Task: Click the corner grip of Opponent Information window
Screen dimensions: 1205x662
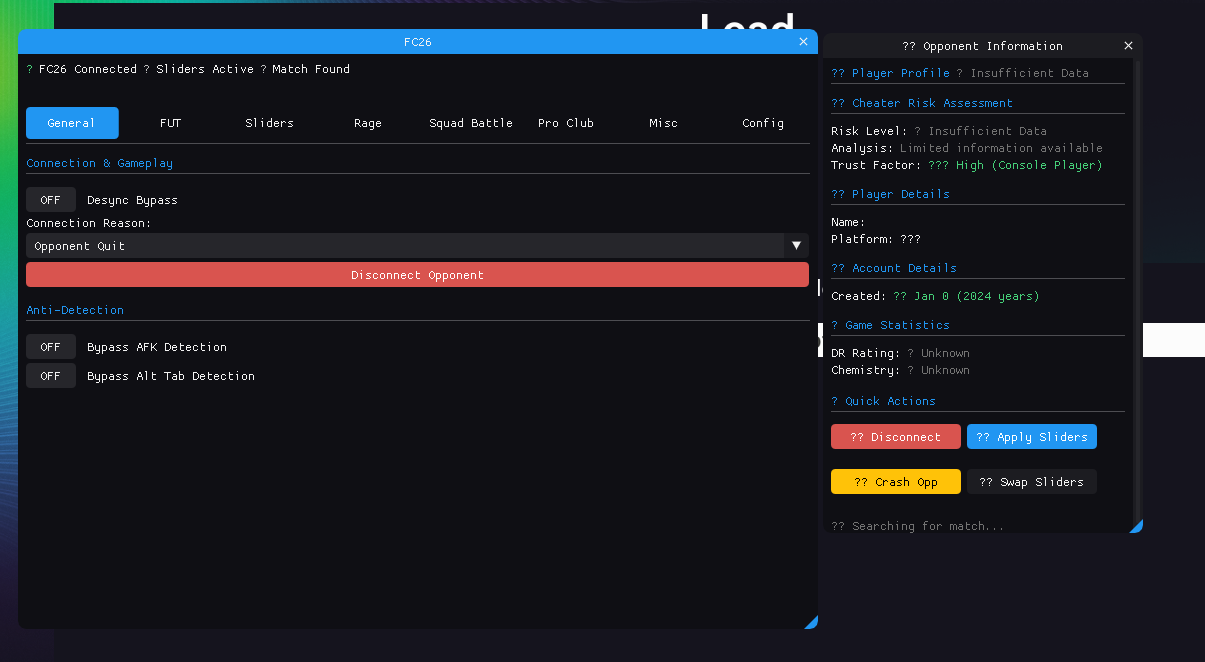Action: pos(1137,526)
